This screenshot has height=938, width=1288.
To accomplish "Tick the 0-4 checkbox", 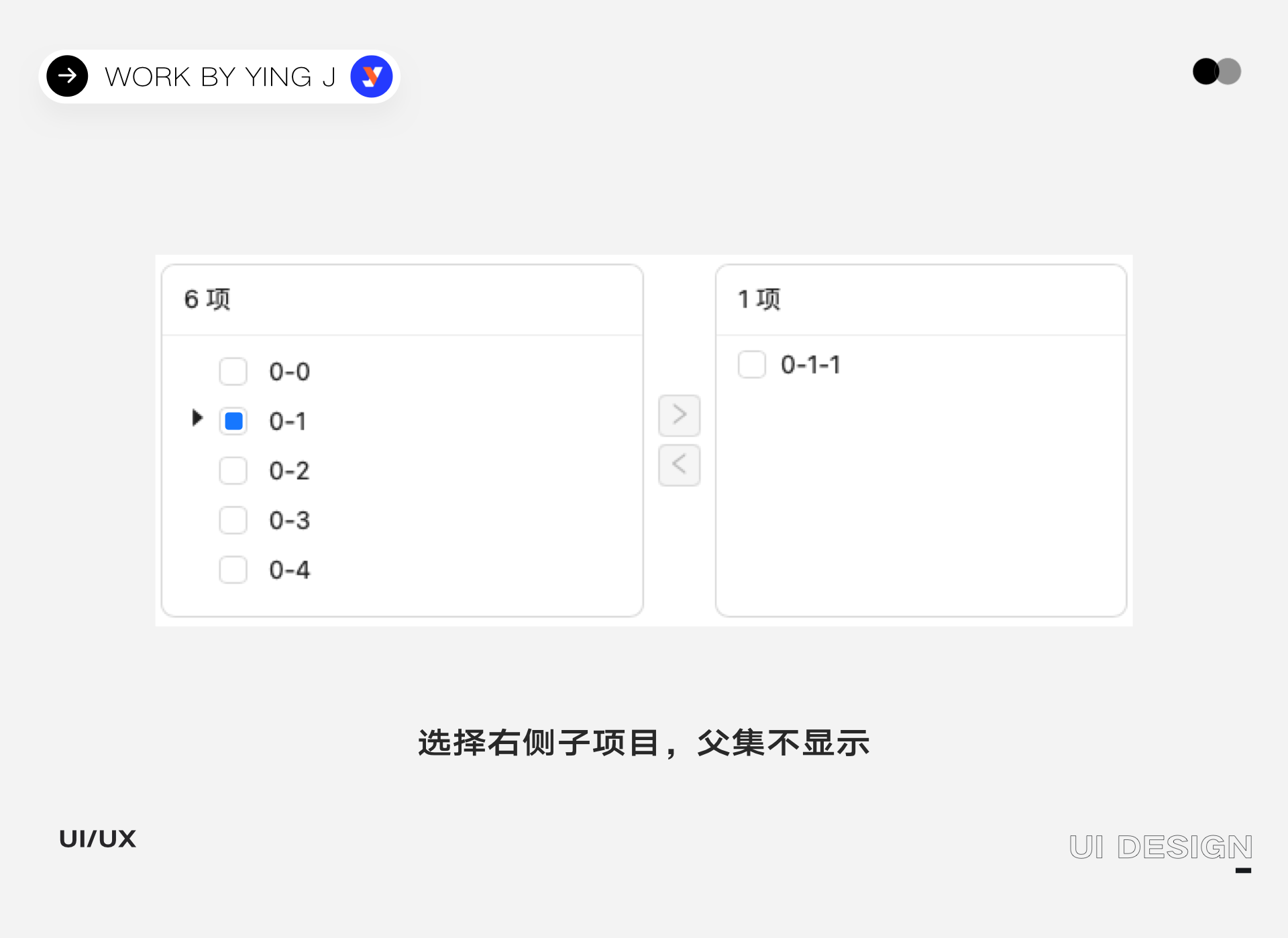I will click(233, 570).
